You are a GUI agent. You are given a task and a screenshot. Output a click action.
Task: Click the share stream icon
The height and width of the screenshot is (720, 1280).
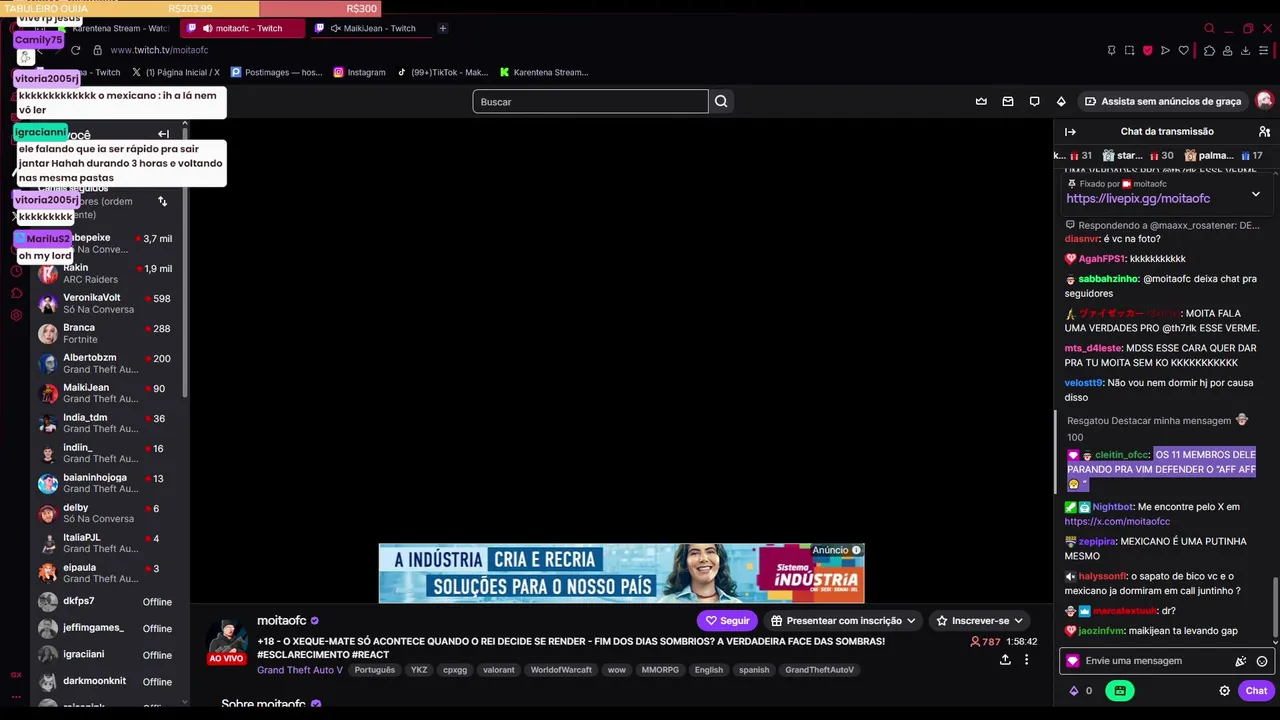pyautogui.click(x=1005, y=660)
